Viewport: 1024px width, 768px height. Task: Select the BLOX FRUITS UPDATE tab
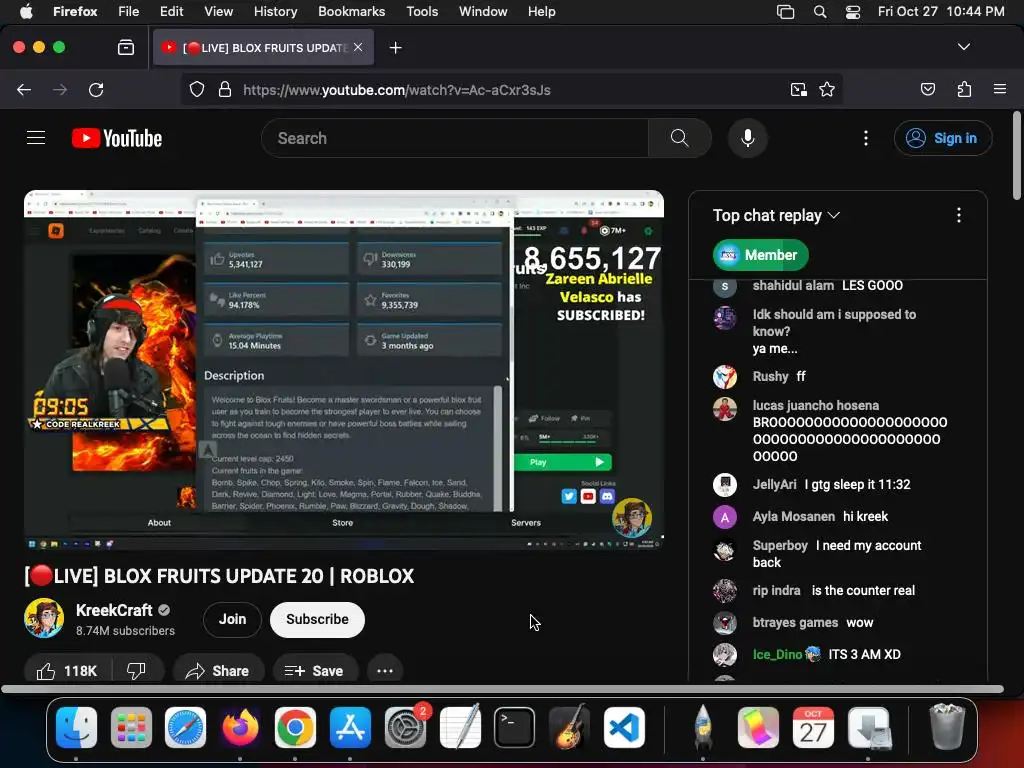263,48
